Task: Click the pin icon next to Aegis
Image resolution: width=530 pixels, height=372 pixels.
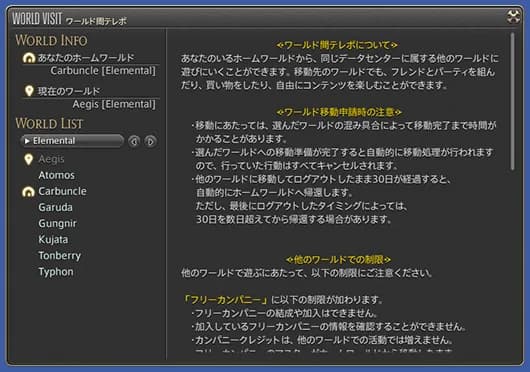Action: pos(29,159)
